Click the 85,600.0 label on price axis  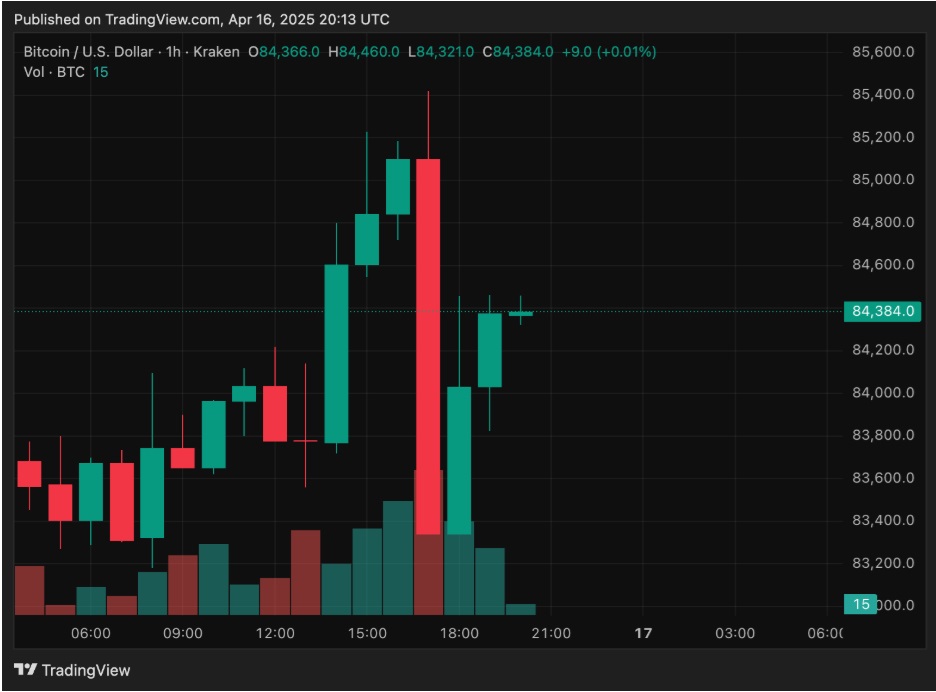tap(881, 52)
